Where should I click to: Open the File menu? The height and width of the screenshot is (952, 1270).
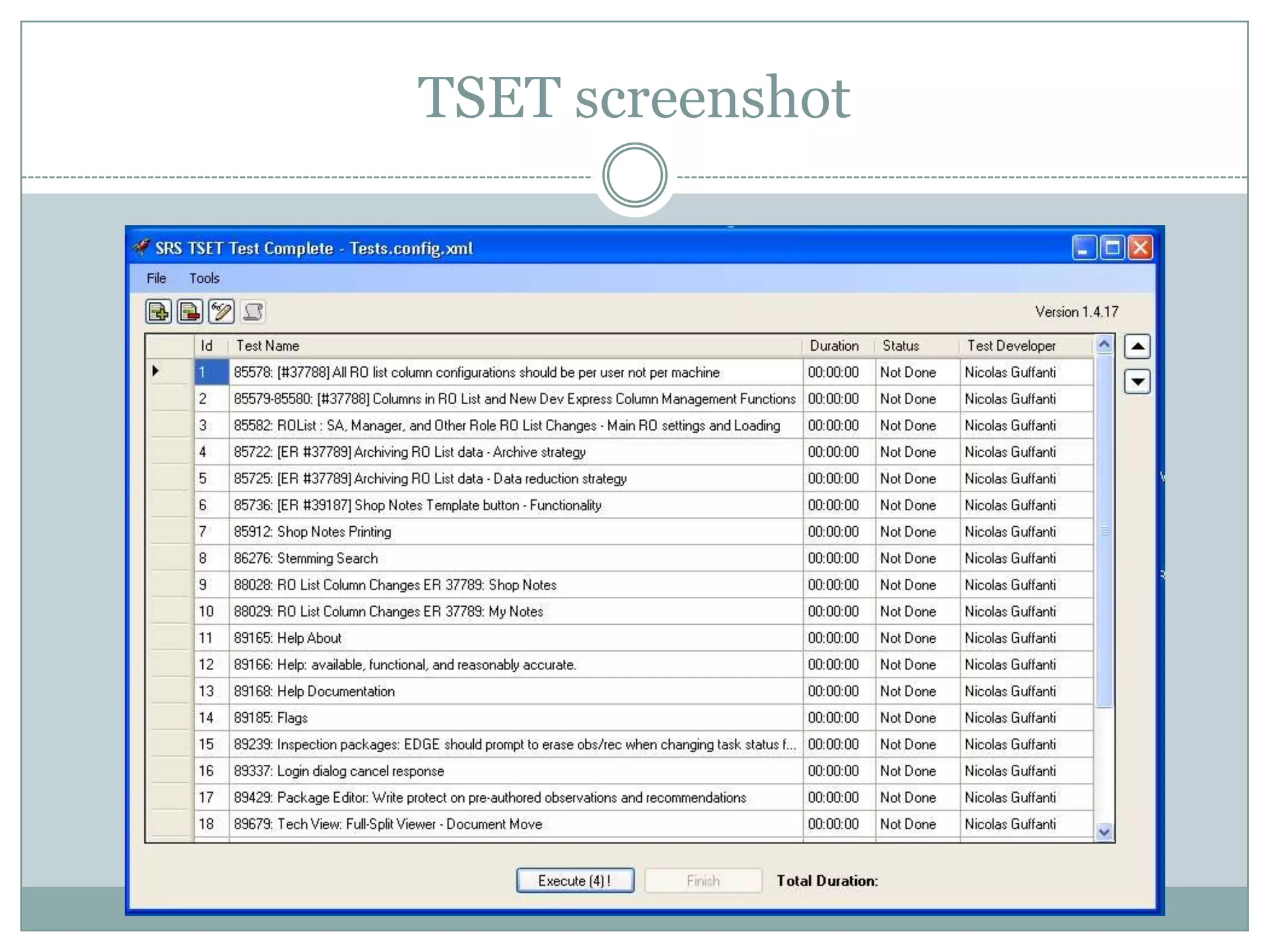[x=156, y=278]
